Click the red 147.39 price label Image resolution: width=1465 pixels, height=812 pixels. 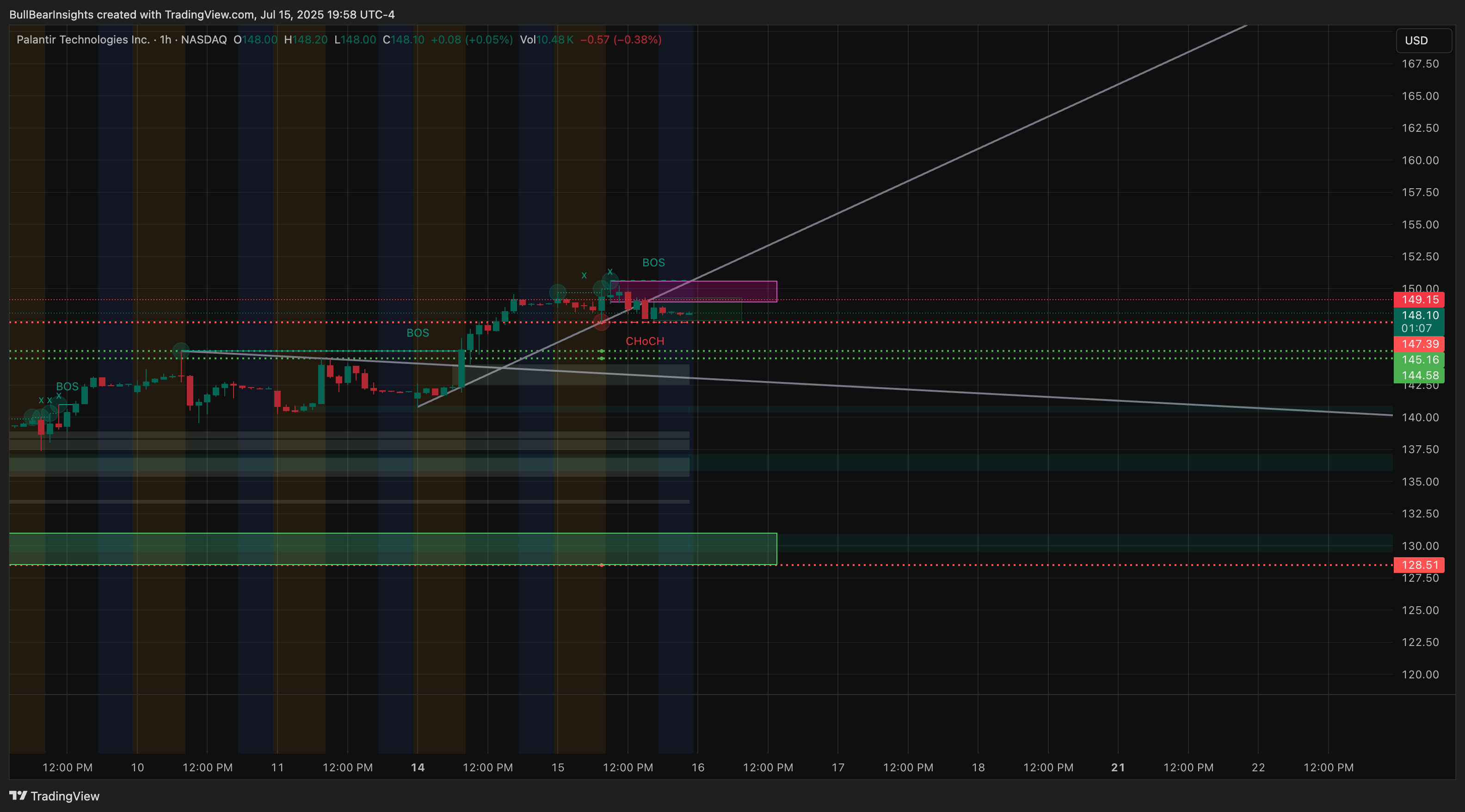pyautogui.click(x=1419, y=344)
